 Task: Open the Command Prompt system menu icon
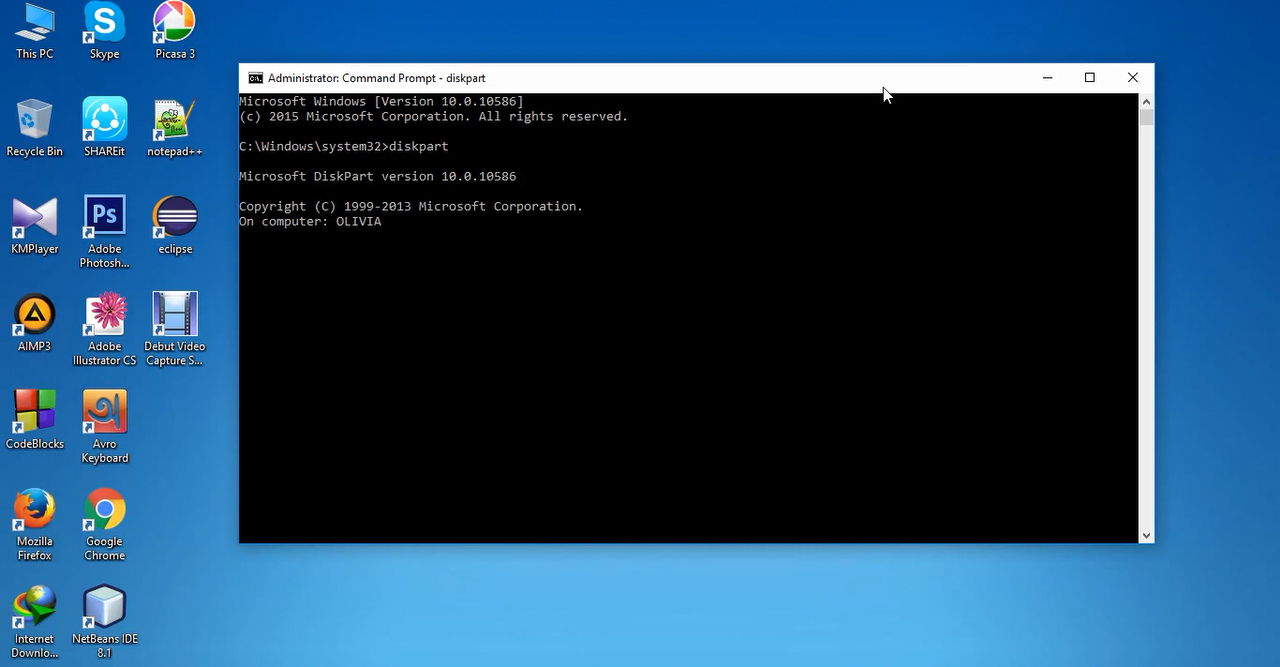point(255,78)
